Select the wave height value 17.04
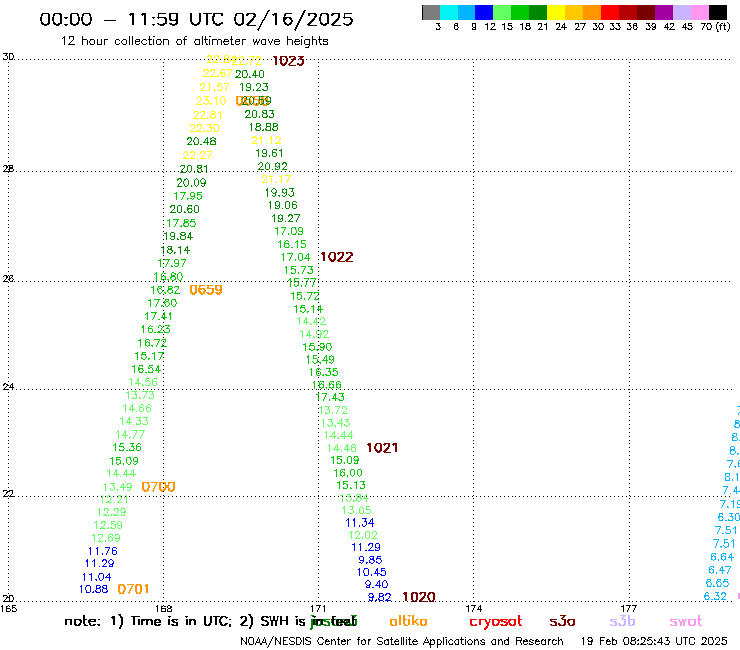Image resolution: width=740 pixels, height=650 pixels. pos(295,257)
